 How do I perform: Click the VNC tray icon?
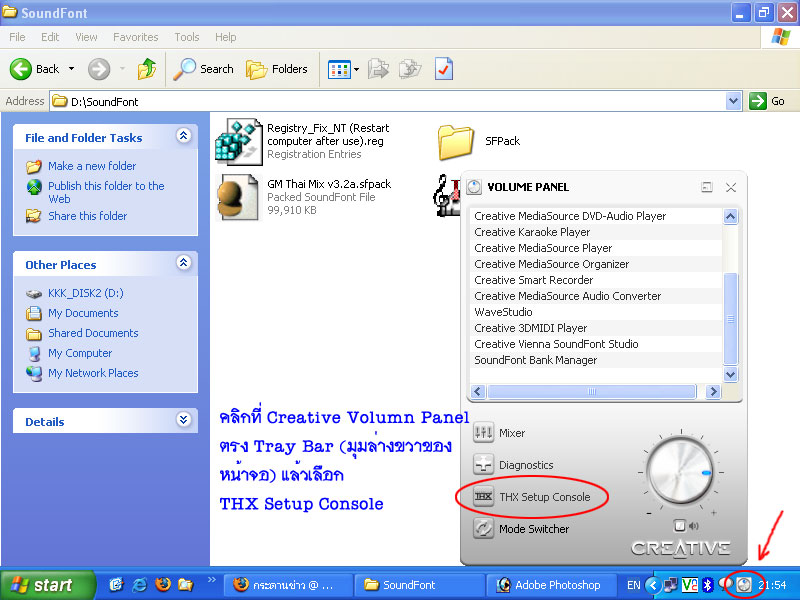coord(690,585)
